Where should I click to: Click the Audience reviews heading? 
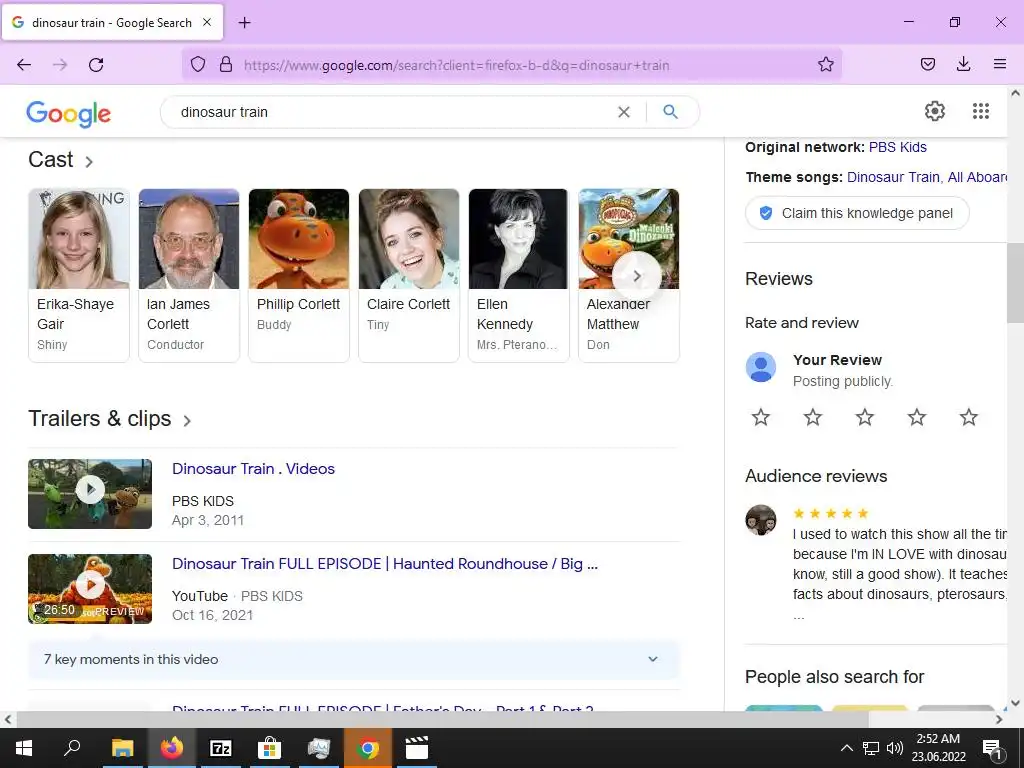816,476
